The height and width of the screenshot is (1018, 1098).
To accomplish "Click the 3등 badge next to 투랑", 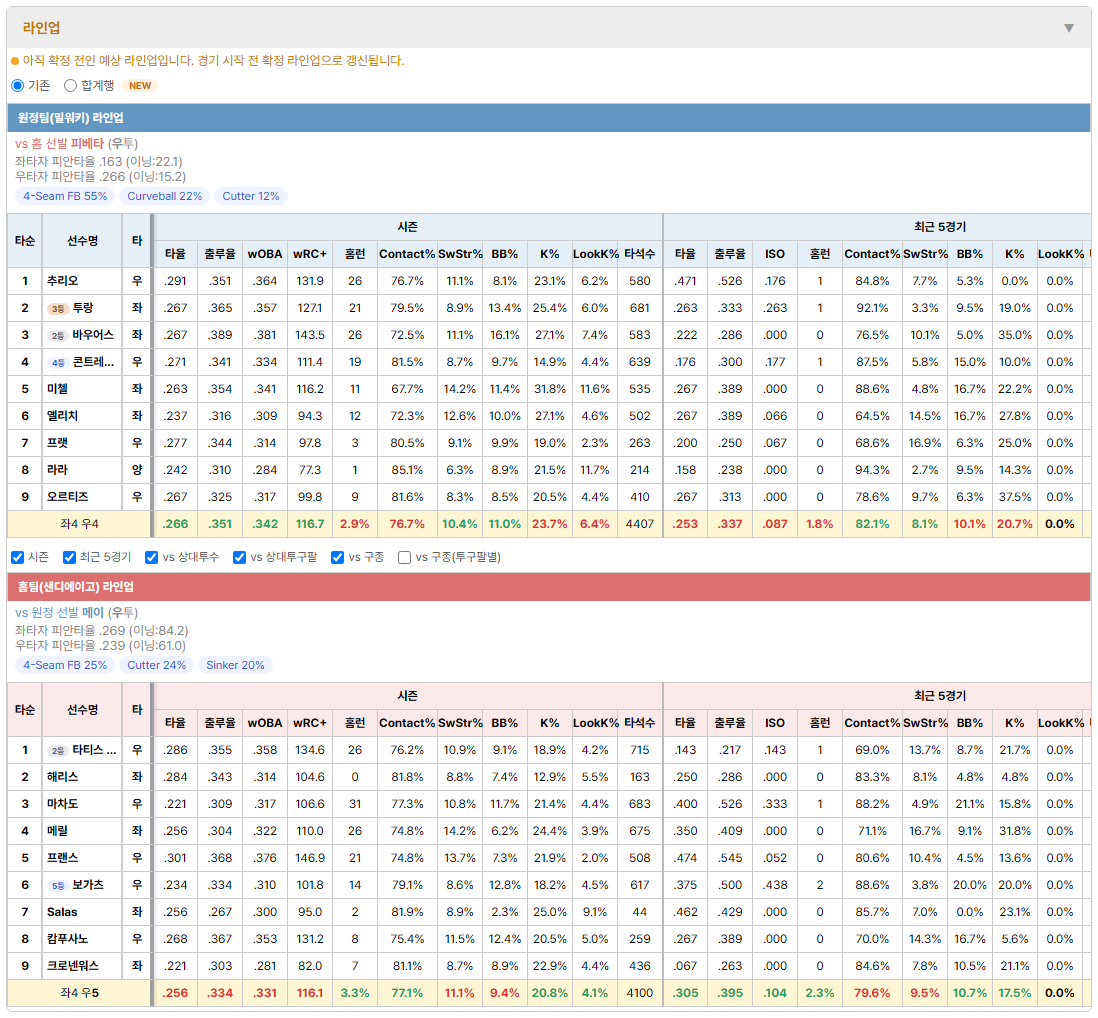I will click(x=57, y=309).
